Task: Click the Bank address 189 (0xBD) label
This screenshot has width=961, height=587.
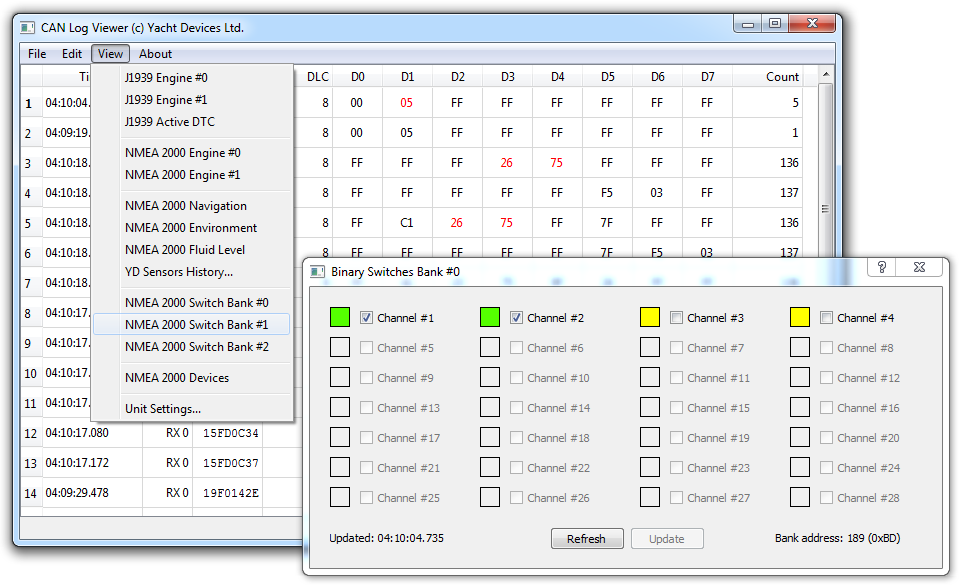Action: [x=837, y=538]
